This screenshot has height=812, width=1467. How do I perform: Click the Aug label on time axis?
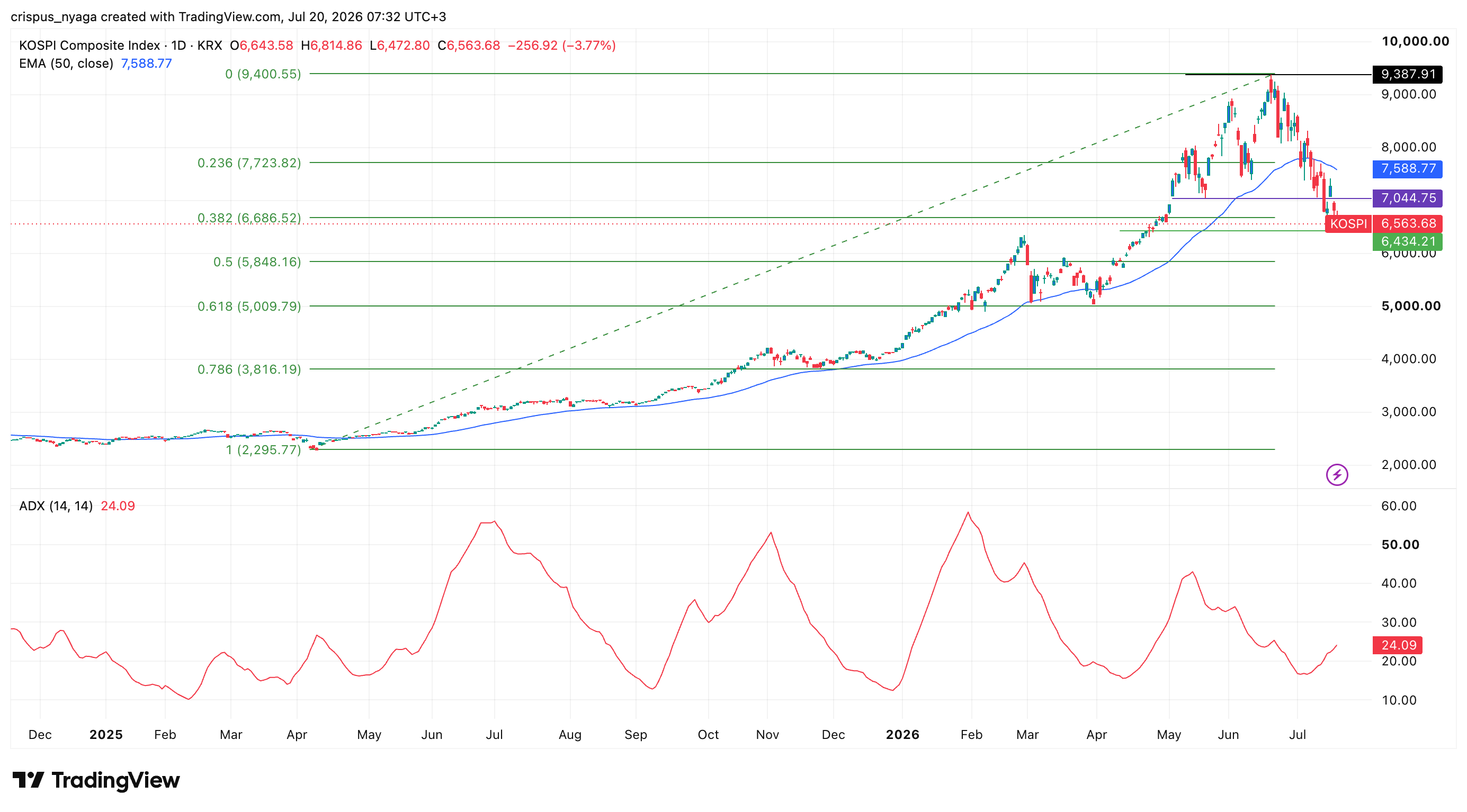click(x=570, y=735)
